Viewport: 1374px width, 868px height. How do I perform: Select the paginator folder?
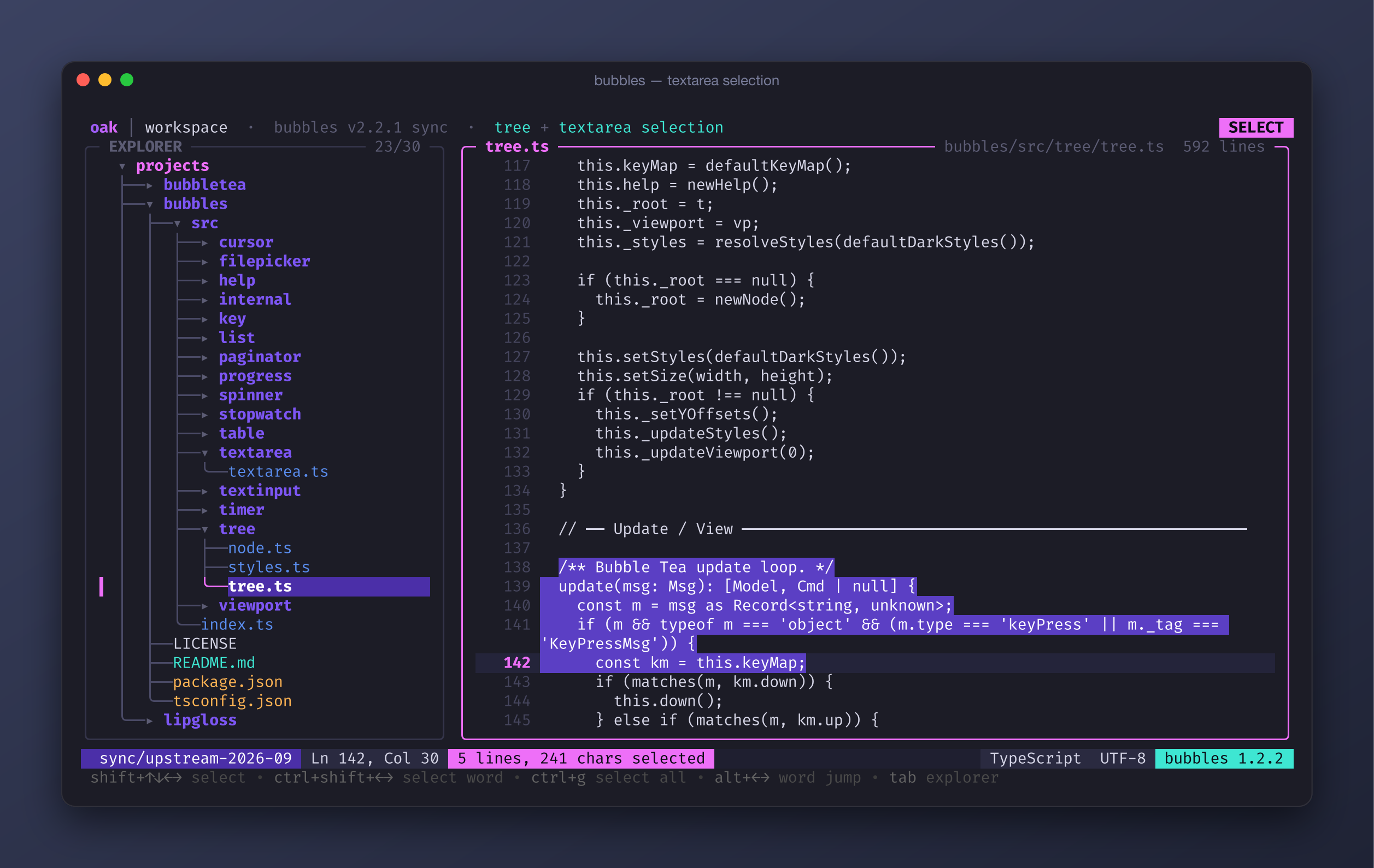[x=260, y=357]
